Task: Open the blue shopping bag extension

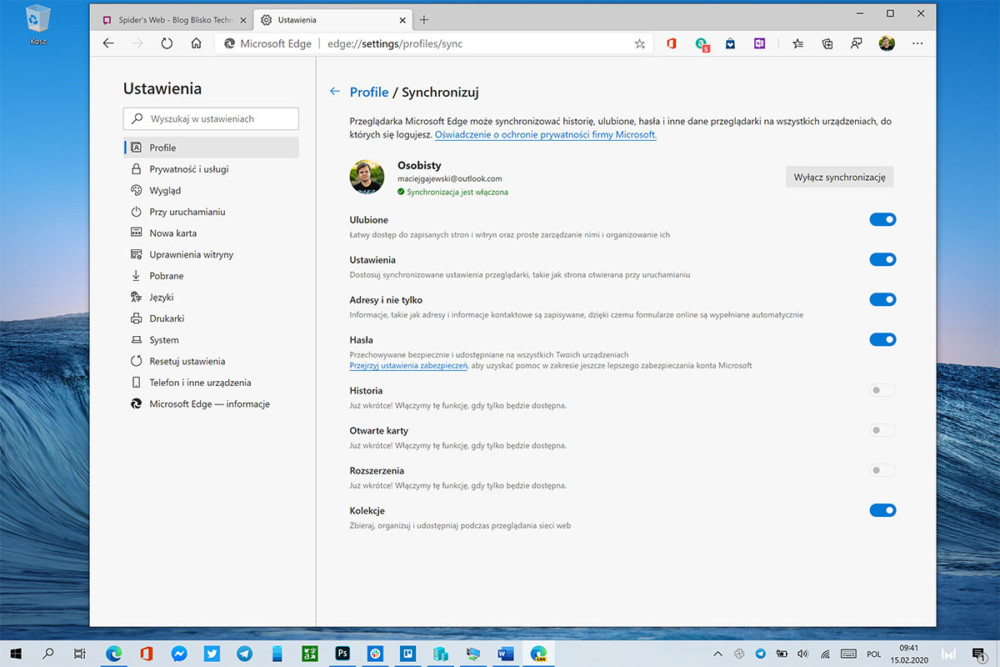Action: [x=730, y=44]
